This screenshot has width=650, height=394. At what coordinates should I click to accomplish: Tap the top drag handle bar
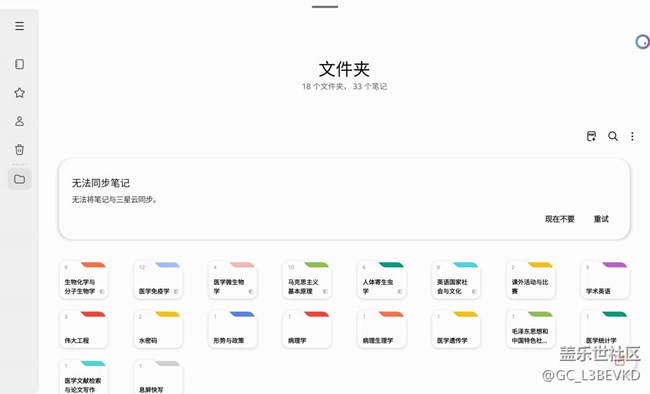[x=325, y=7]
